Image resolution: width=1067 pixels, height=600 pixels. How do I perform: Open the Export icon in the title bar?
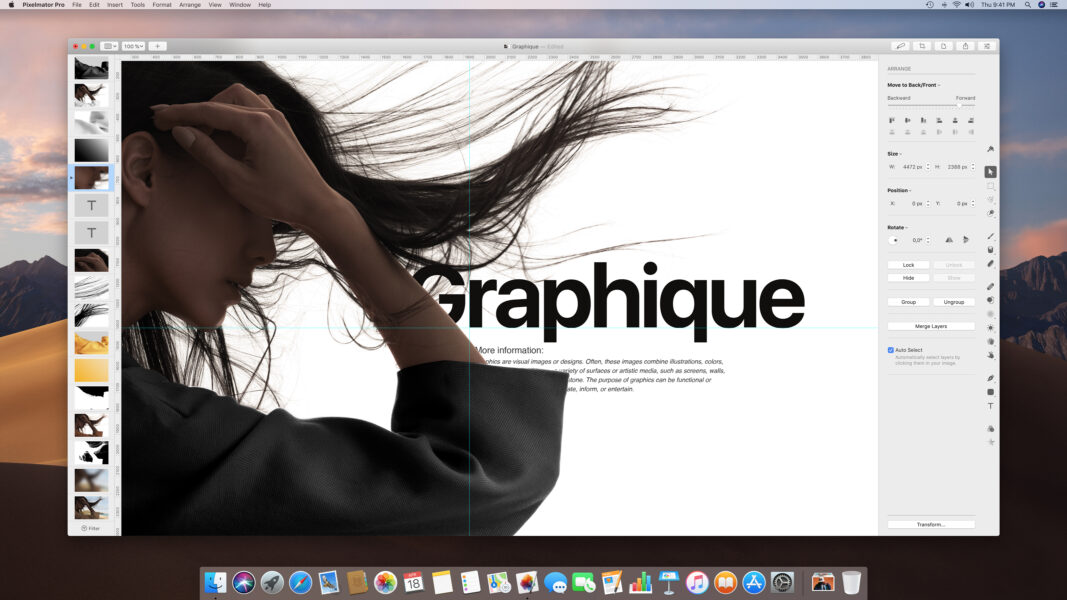965,45
